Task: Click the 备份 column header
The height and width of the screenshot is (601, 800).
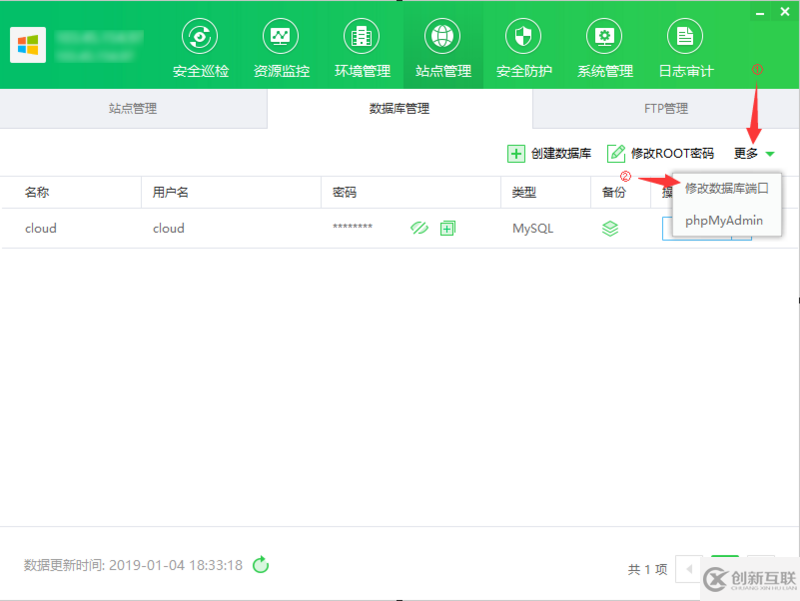Action: (x=614, y=192)
